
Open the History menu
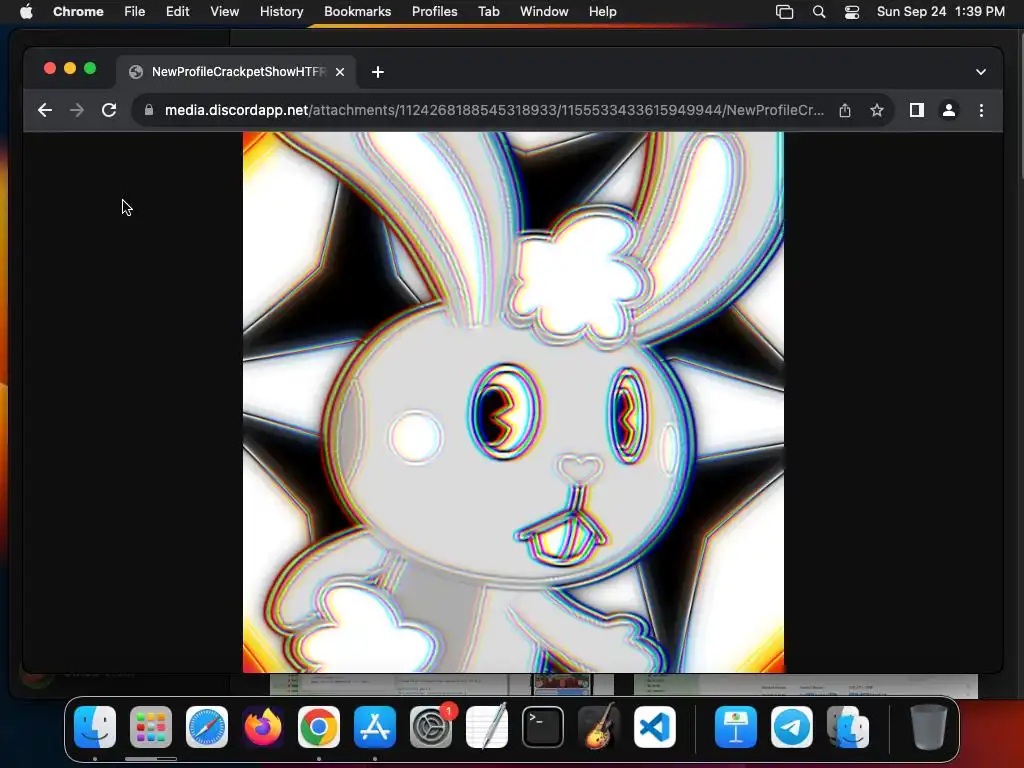tap(281, 12)
